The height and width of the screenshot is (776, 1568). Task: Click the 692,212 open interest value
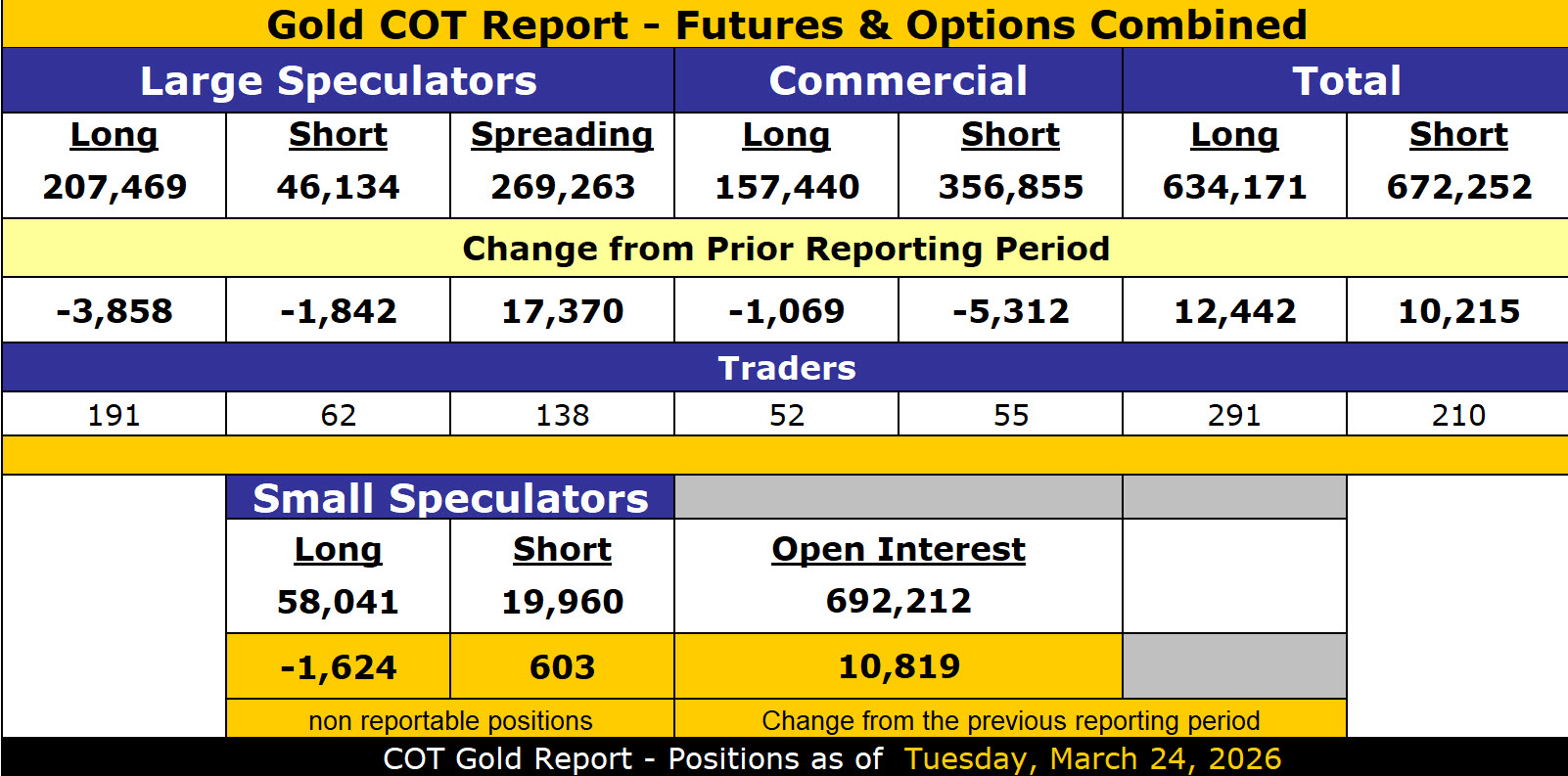[899, 601]
